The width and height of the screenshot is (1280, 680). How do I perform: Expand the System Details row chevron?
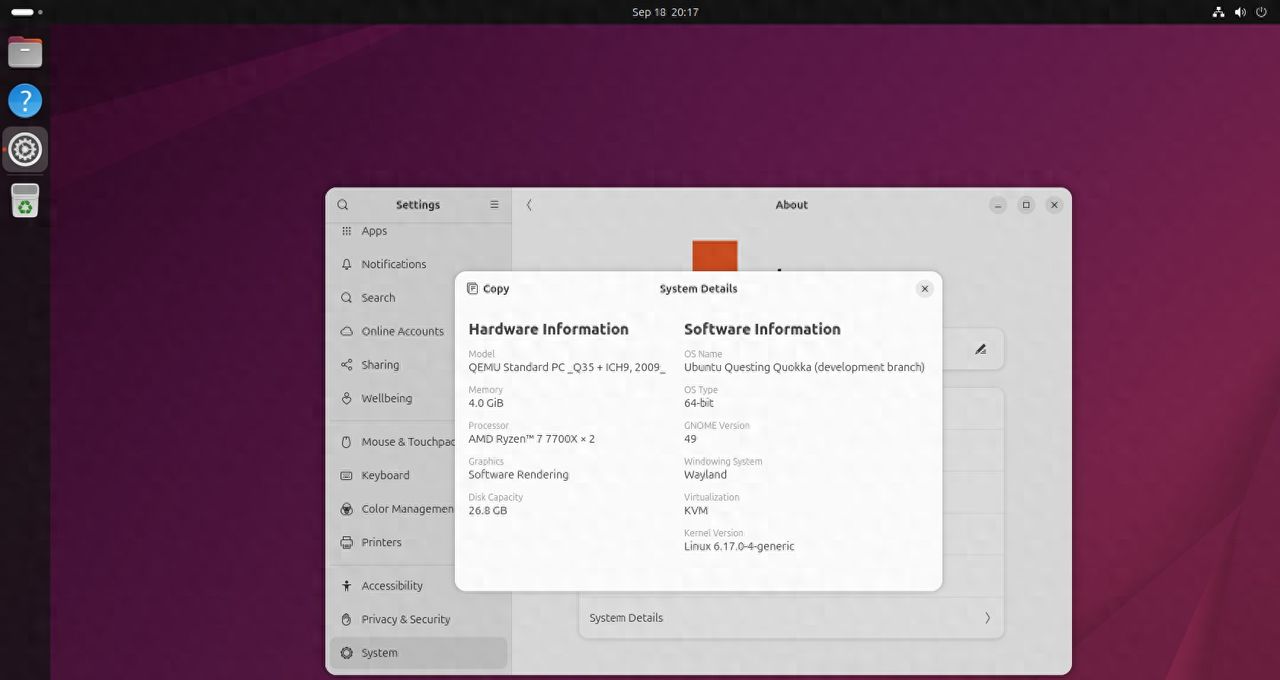tap(987, 618)
